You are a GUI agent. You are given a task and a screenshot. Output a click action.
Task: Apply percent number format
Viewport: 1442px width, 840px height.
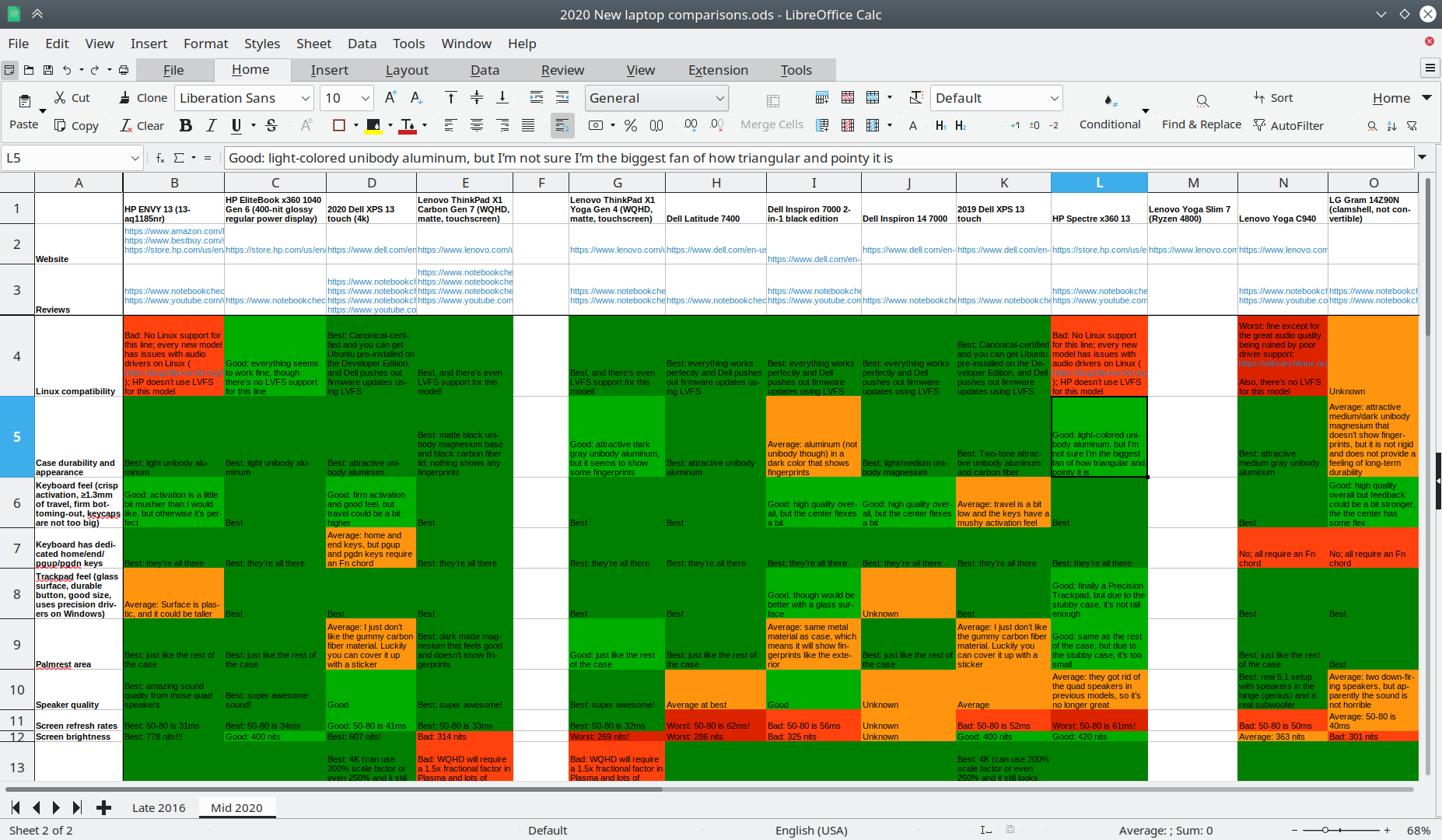coord(632,125)
